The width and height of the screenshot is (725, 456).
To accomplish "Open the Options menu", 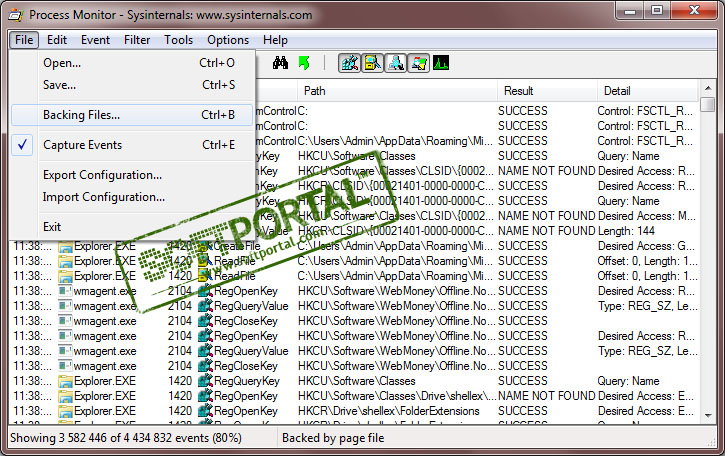I will [228, 40].
